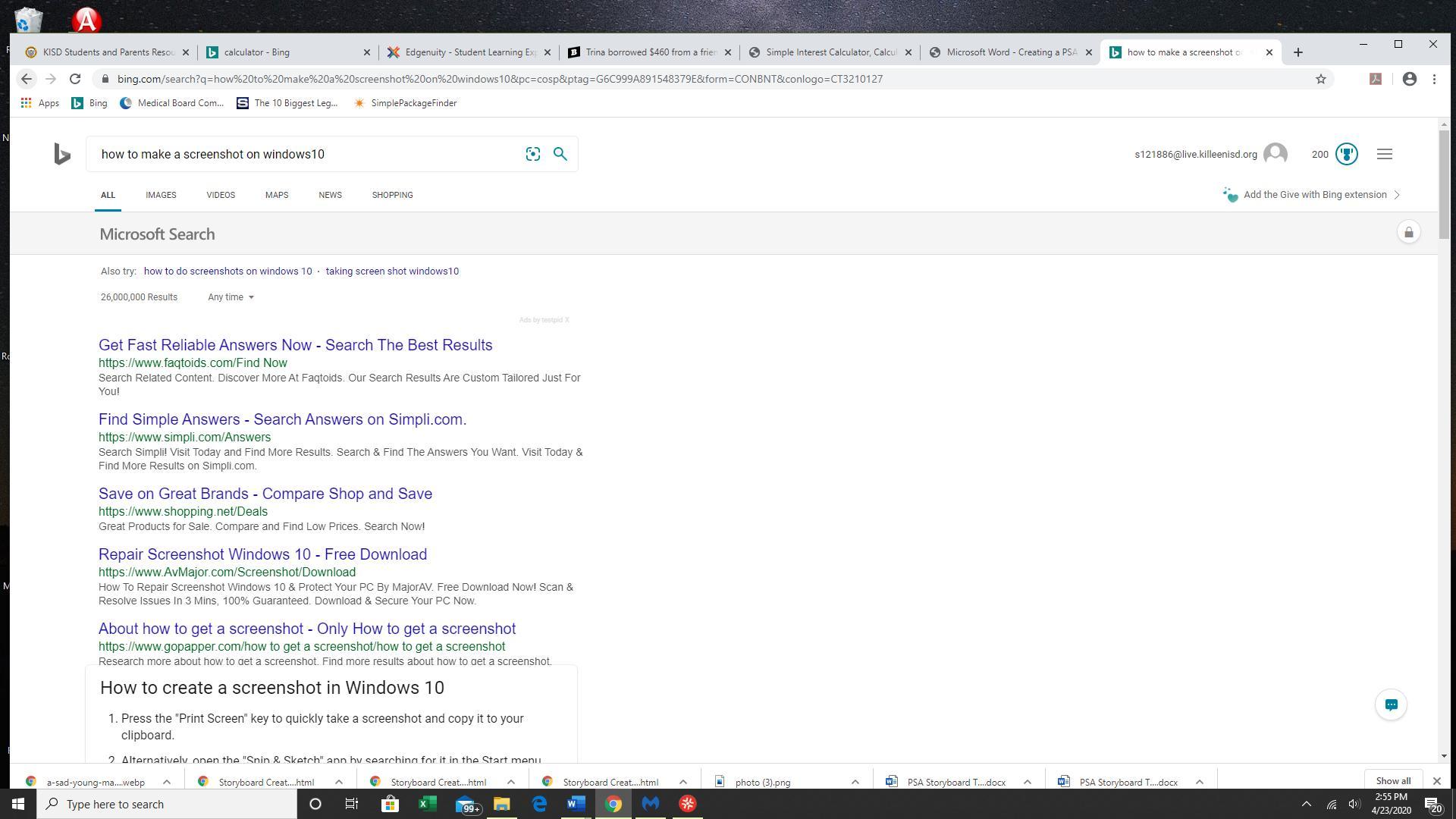Bookmark this page with the star icon
This screenshot has height=819, width=1456.
1320,79
